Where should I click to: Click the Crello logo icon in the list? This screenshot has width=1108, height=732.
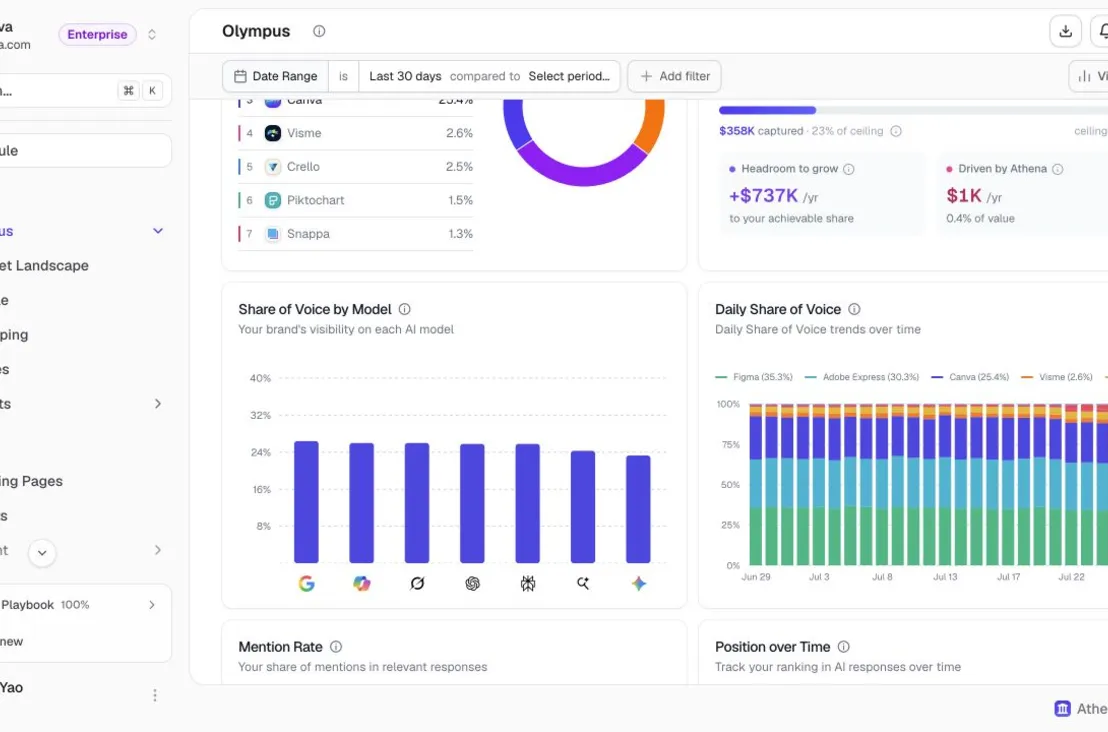(x=273, y=167)
